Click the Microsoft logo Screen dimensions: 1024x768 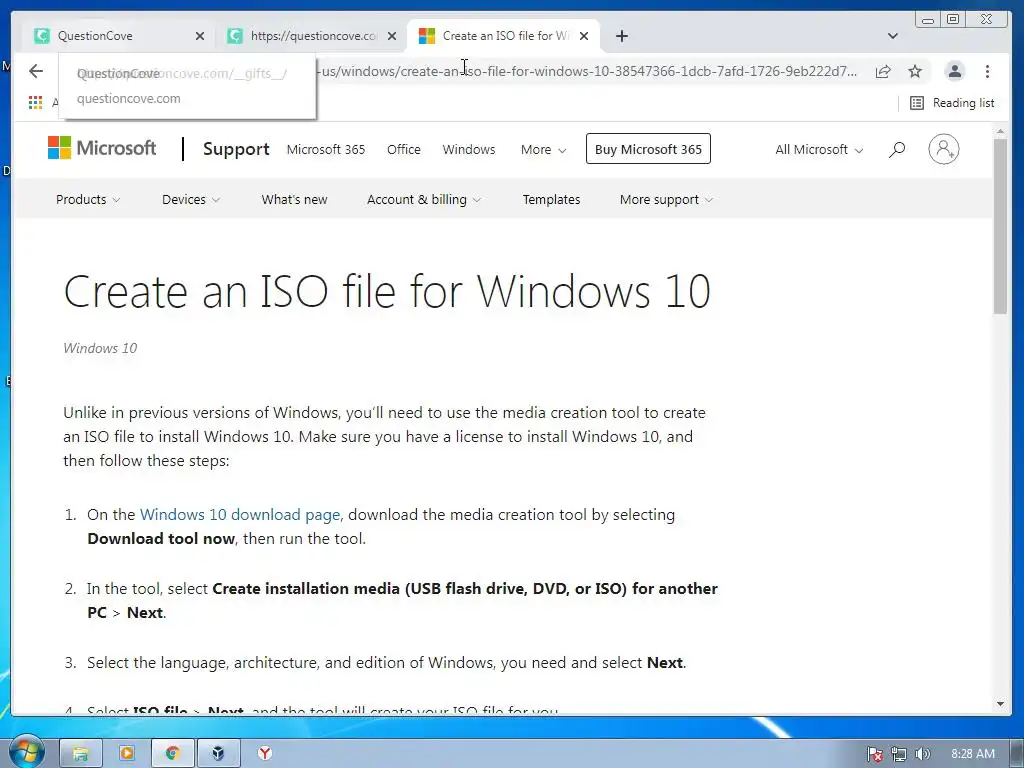[x=102, y=148]
